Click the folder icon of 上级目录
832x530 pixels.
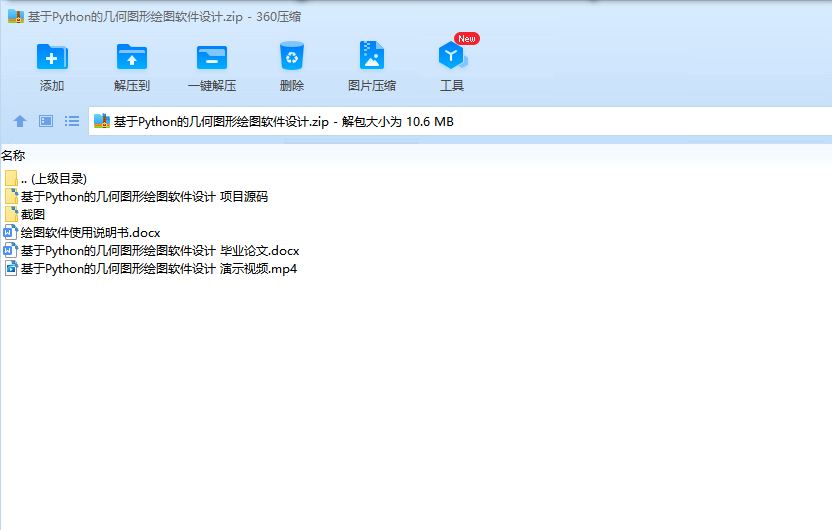pyautogui.click(x=11, y=178)
